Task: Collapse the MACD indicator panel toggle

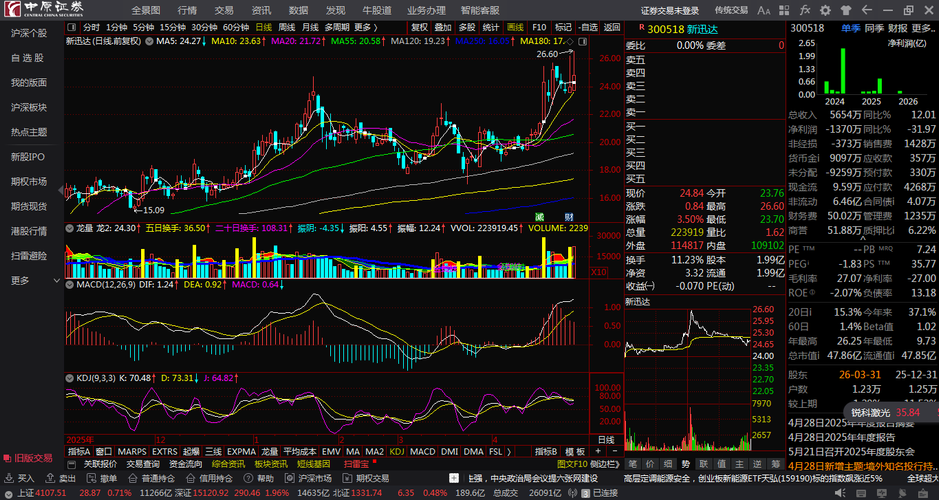Action: coord(70,284)
